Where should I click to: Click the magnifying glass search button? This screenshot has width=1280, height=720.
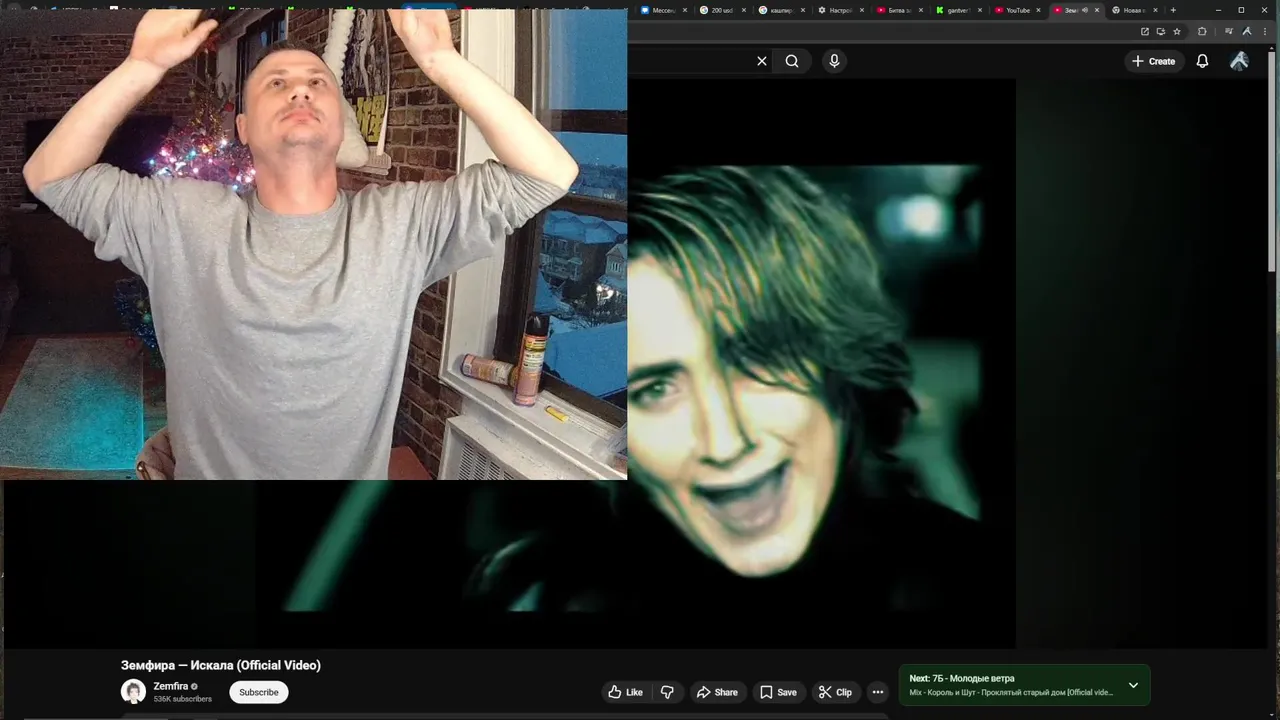pos(792,61)
